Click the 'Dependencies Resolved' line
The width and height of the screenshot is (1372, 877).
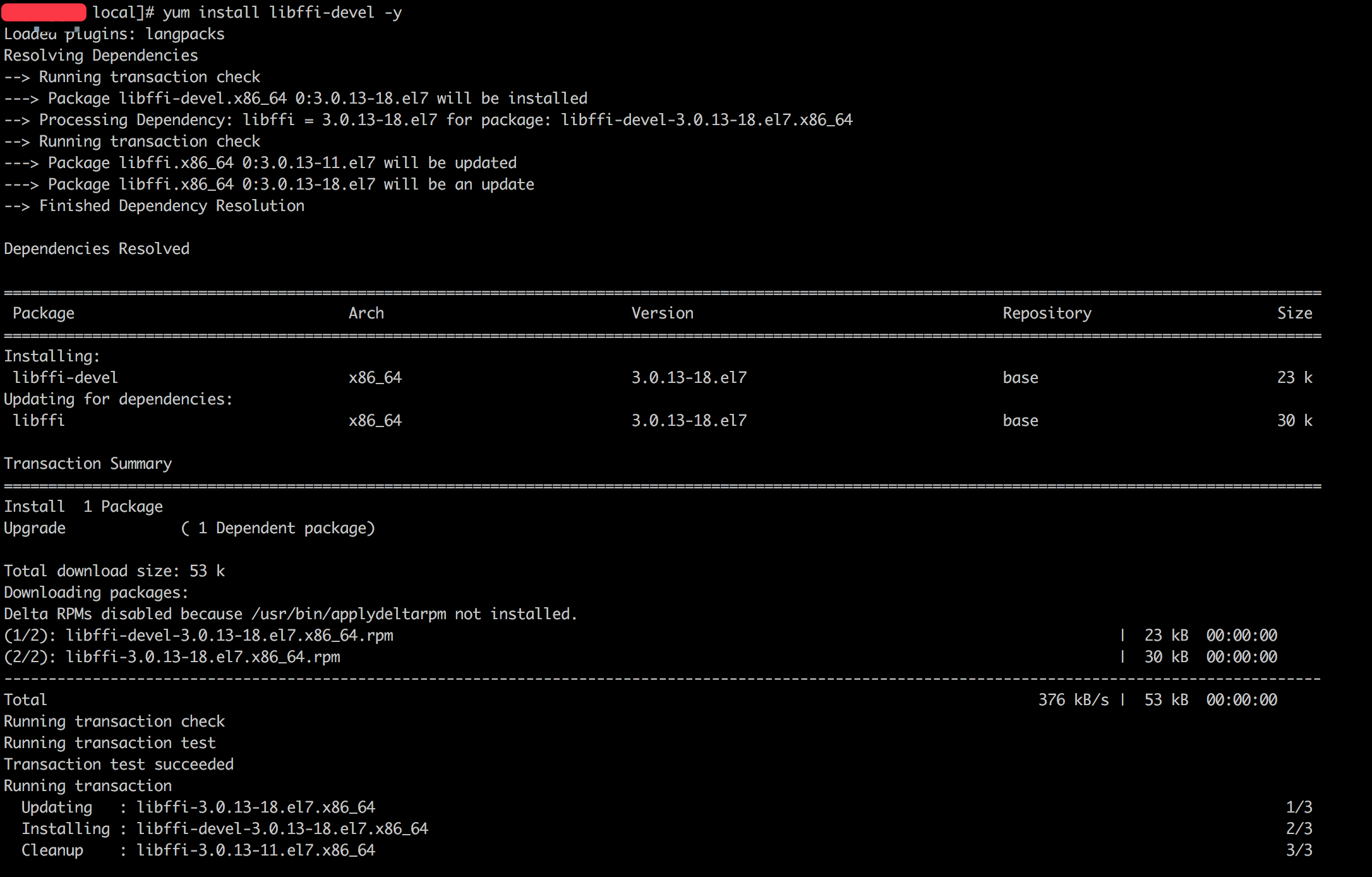click(x=97, y=249)
